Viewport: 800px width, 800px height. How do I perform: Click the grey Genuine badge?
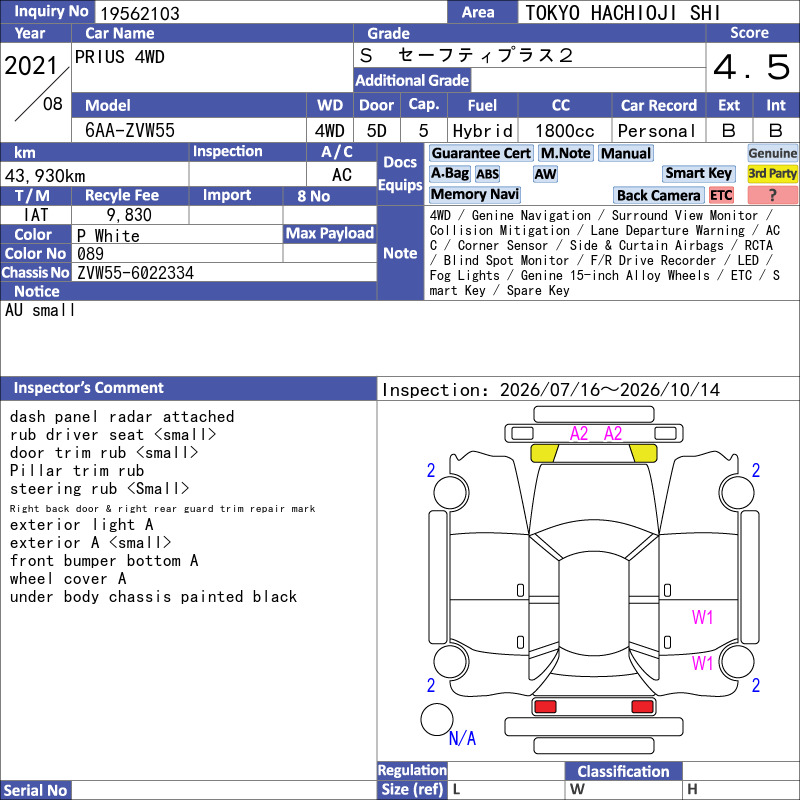pyautogui.click(x=772, y=153)
